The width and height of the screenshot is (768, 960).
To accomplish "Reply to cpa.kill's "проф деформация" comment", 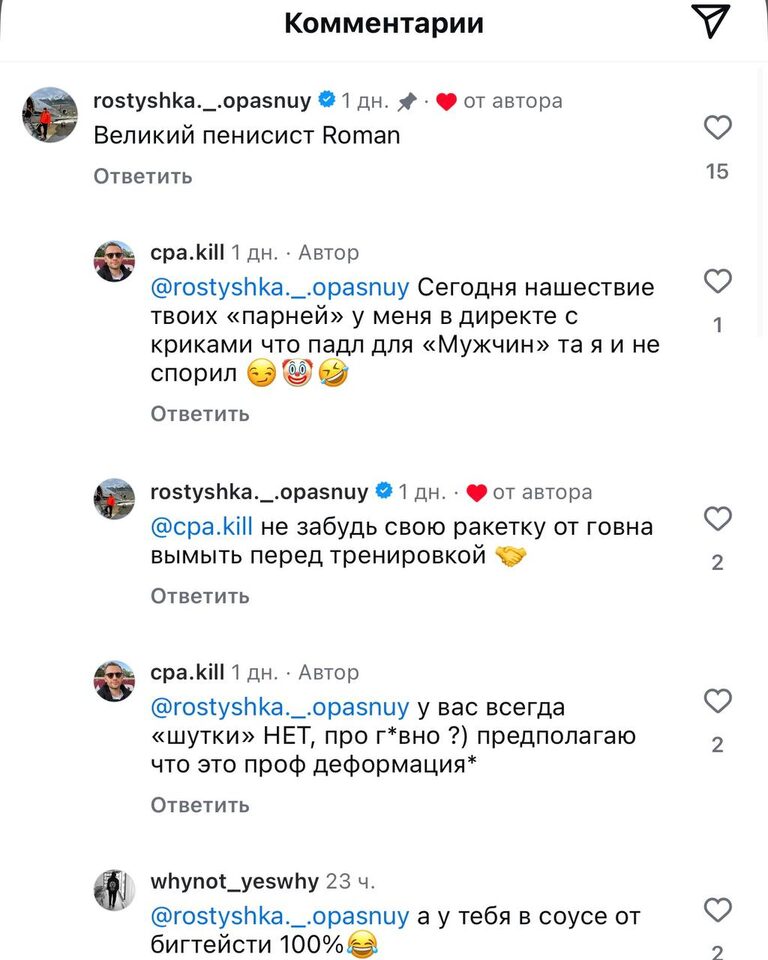I will [200, 805].
